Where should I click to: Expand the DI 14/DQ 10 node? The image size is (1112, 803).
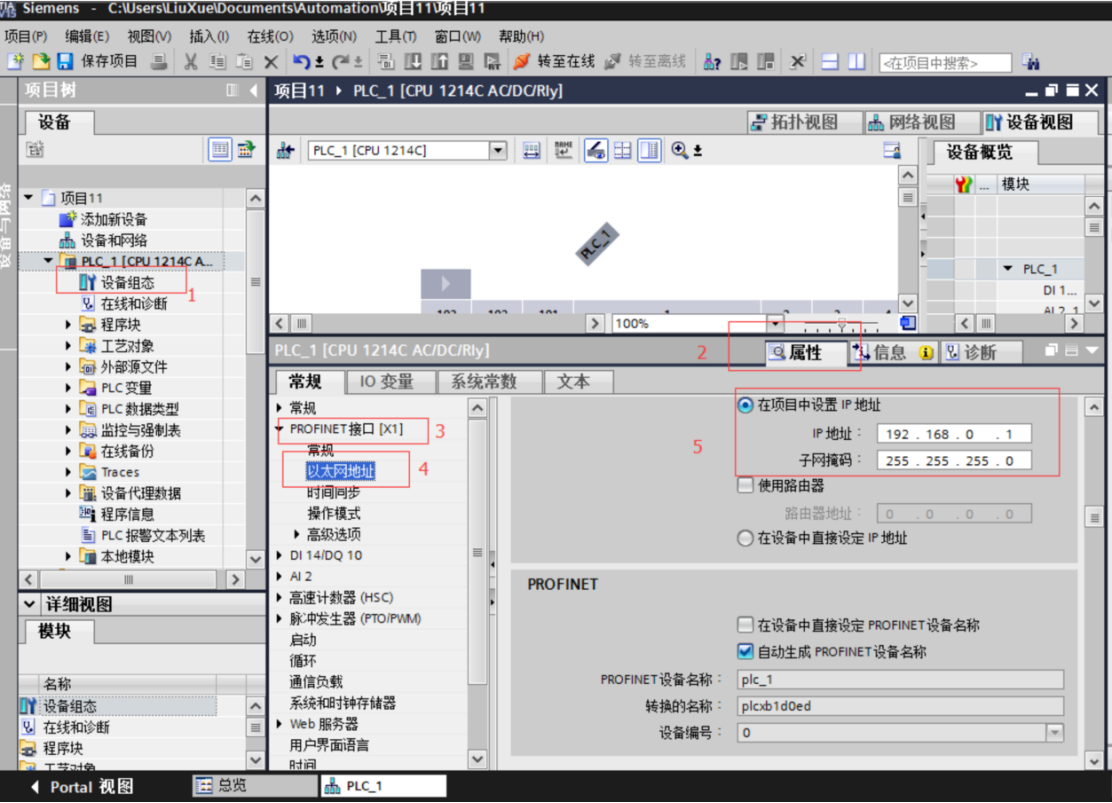(279, 555)
